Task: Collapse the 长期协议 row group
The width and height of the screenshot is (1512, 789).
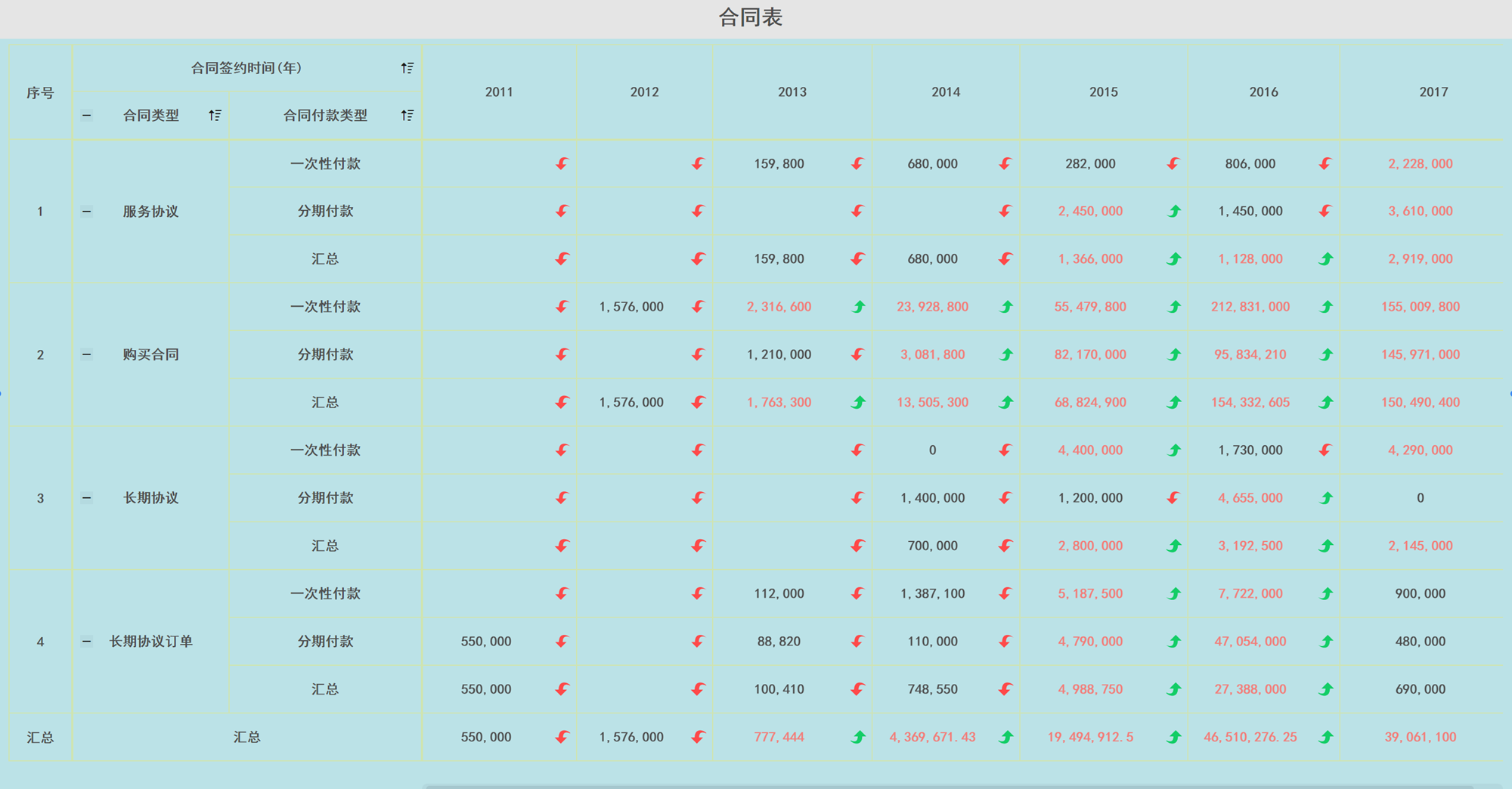Action: point(87,498)
